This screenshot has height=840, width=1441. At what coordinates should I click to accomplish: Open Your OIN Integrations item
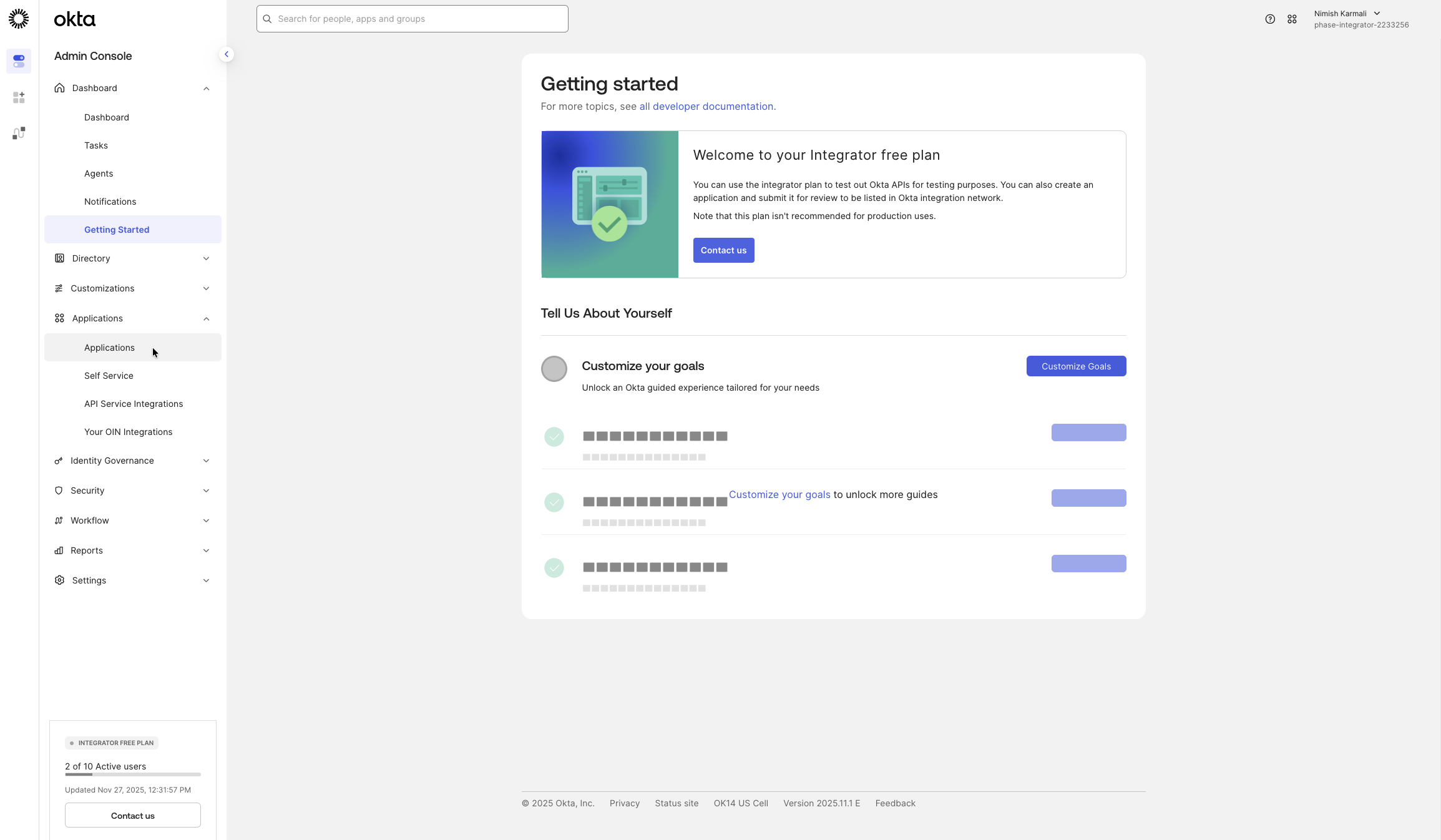coord(132,432)
